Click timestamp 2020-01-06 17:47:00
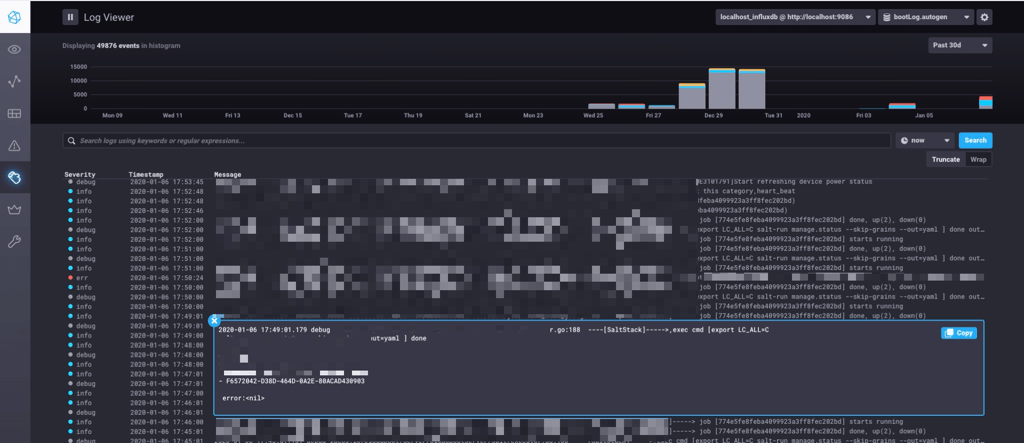 [167, 393]
